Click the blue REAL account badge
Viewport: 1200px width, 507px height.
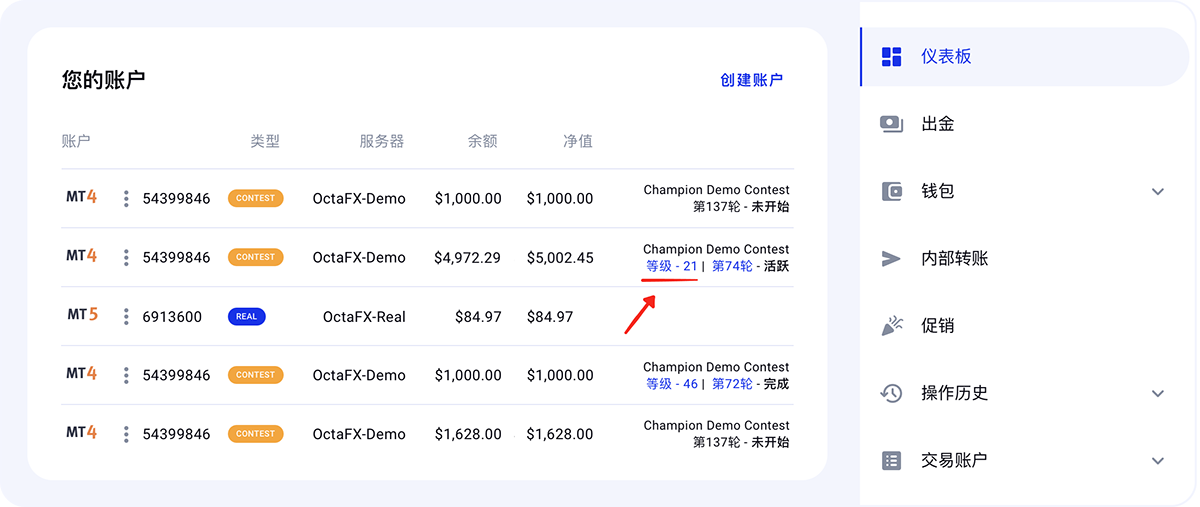pos(247,317)
